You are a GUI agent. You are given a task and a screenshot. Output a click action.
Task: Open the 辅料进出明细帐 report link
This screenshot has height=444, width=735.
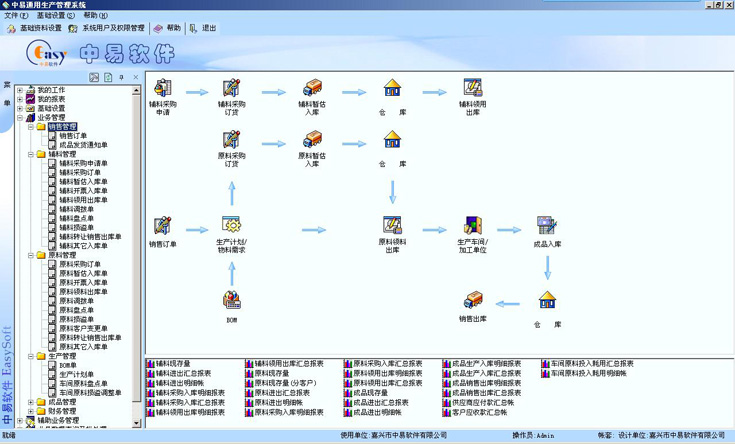click(x=180, y=384)
